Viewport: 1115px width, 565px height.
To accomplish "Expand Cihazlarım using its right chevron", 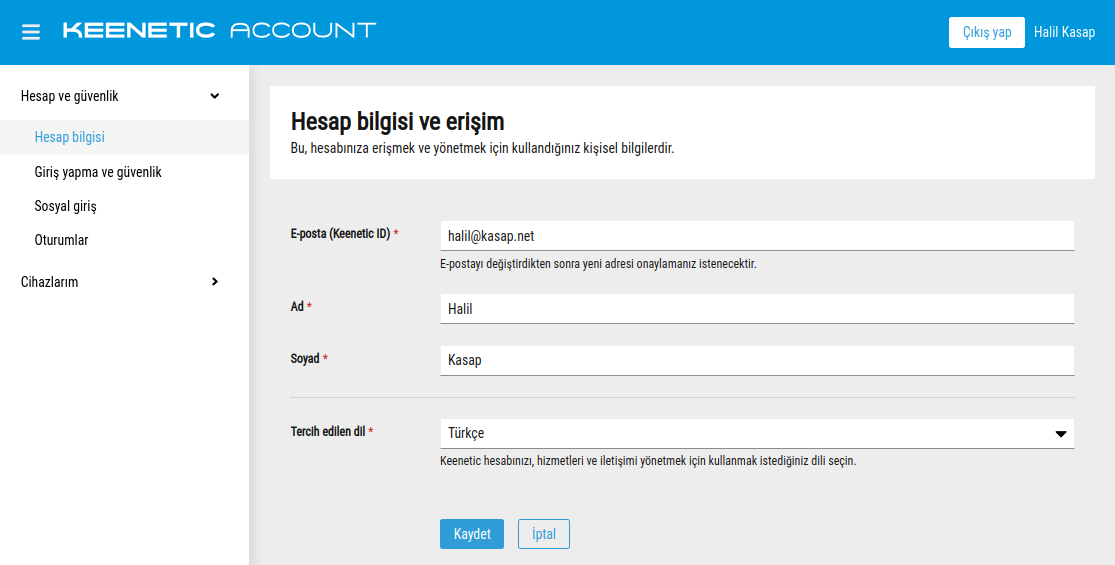I will point(214,282).
